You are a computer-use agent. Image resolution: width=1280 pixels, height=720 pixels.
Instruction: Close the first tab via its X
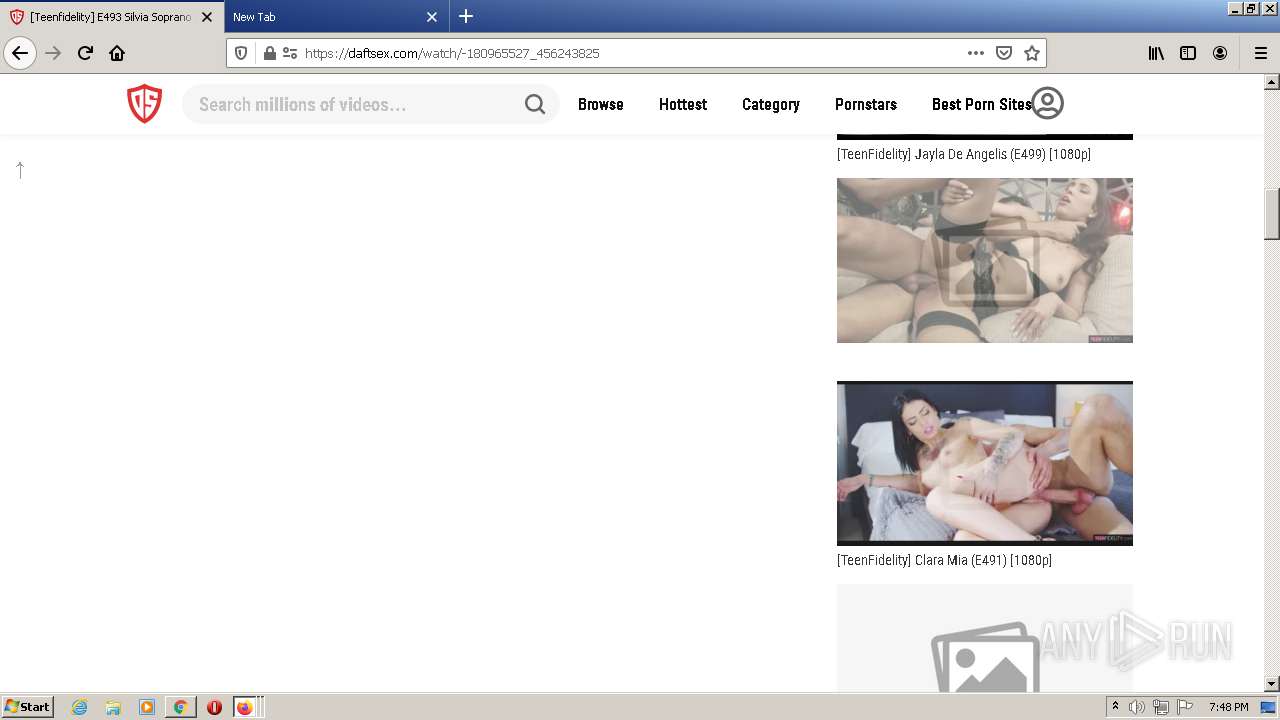(207, 17)
